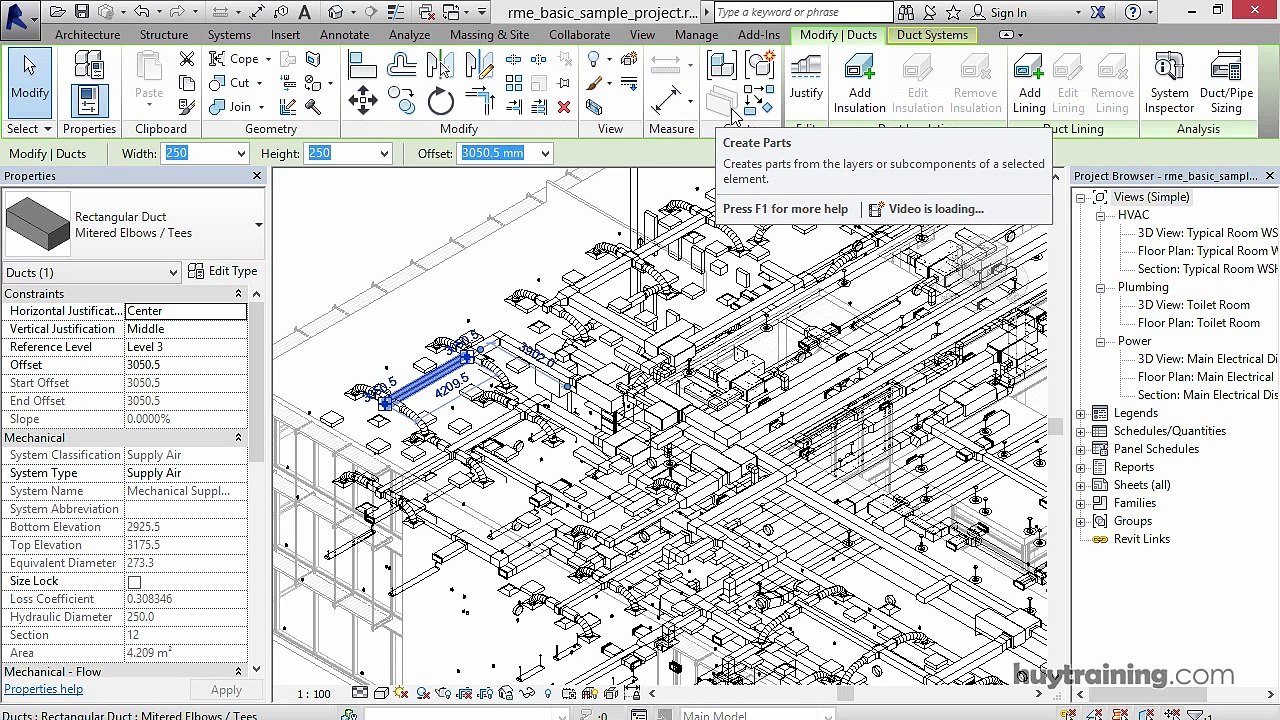The height and width of the screenshot is (720, 1280).
Task: Collapse the Mechanical section
Action: [238, 438]
